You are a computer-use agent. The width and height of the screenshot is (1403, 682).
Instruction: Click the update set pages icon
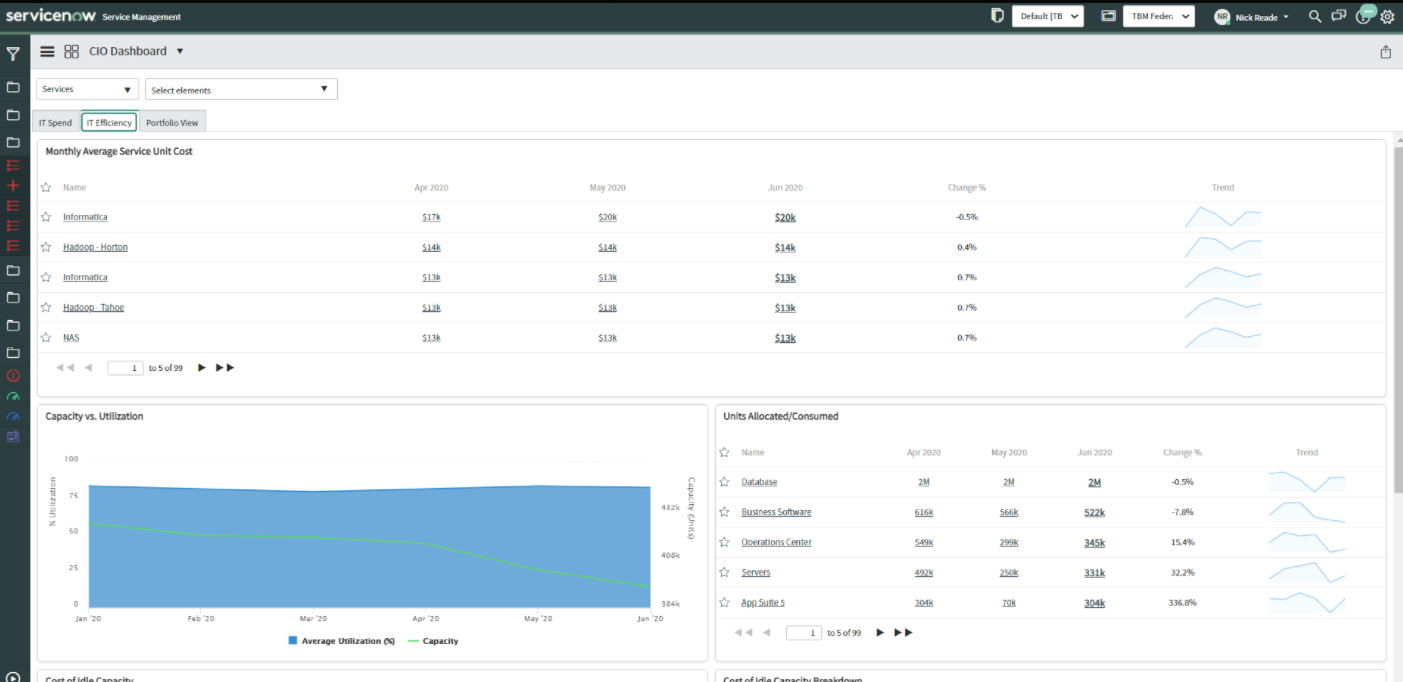pos(997,16)
